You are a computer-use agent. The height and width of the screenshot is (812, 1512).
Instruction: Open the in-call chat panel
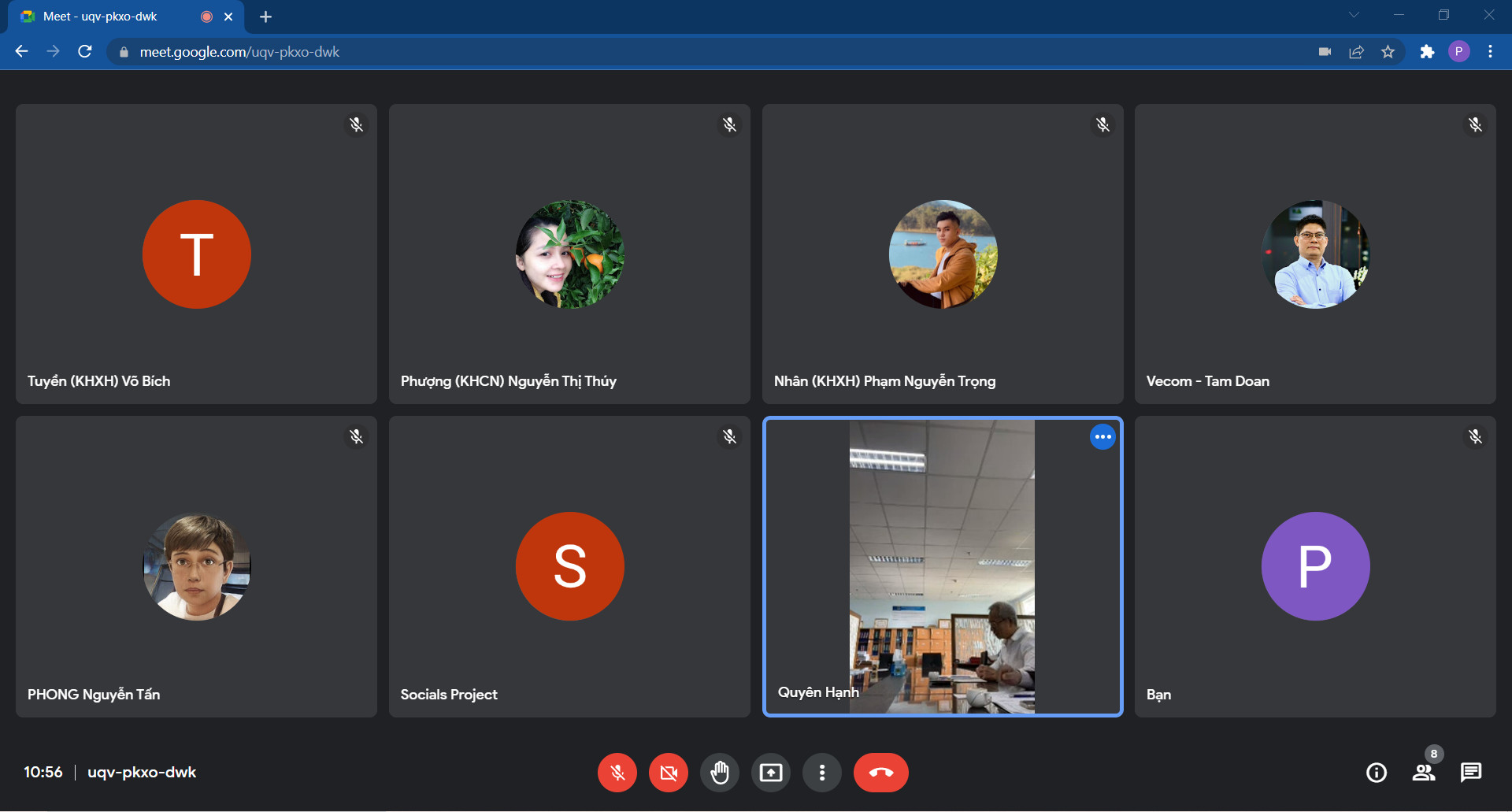coord(1471,773)
